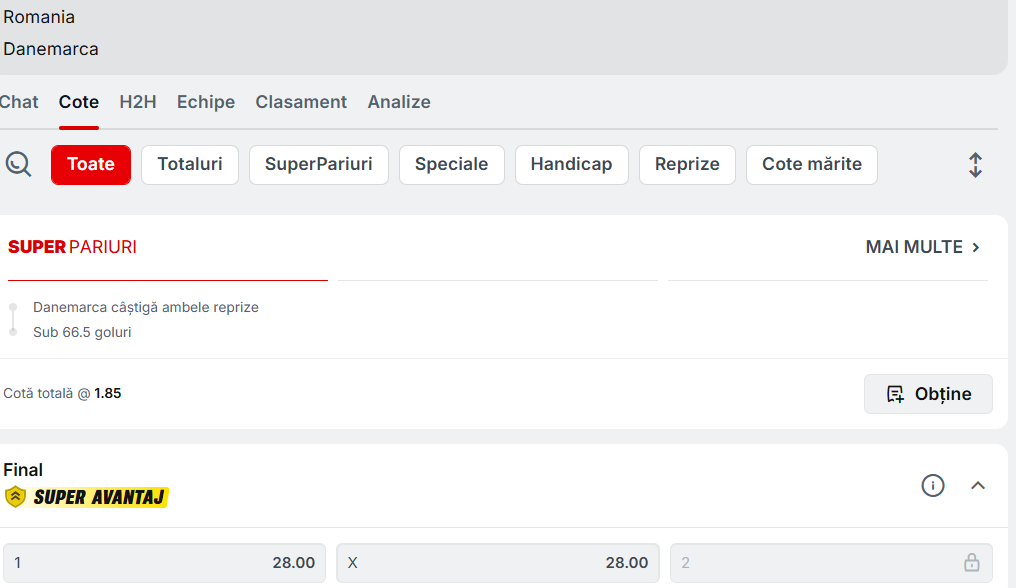Select the Toate filter chip
Image resolution: width=1016 pixels, height=588 pixels.
pyautogui.click(x=91, y=165)
